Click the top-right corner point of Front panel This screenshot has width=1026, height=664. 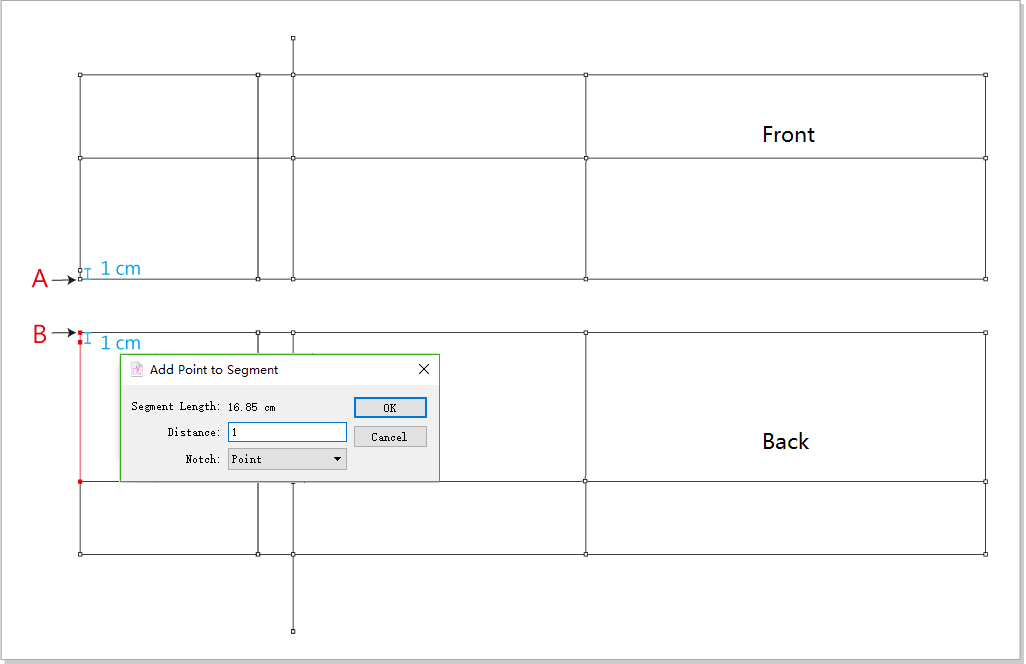tap(985, 74)
